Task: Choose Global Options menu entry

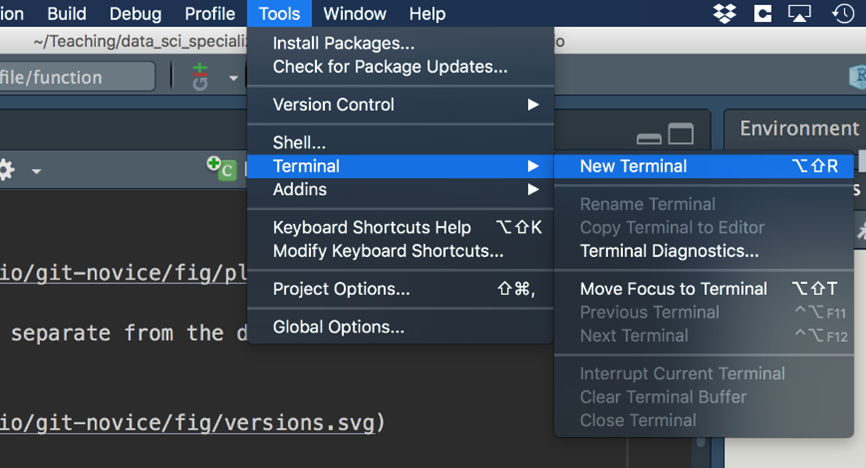Action: pos(339,327)
